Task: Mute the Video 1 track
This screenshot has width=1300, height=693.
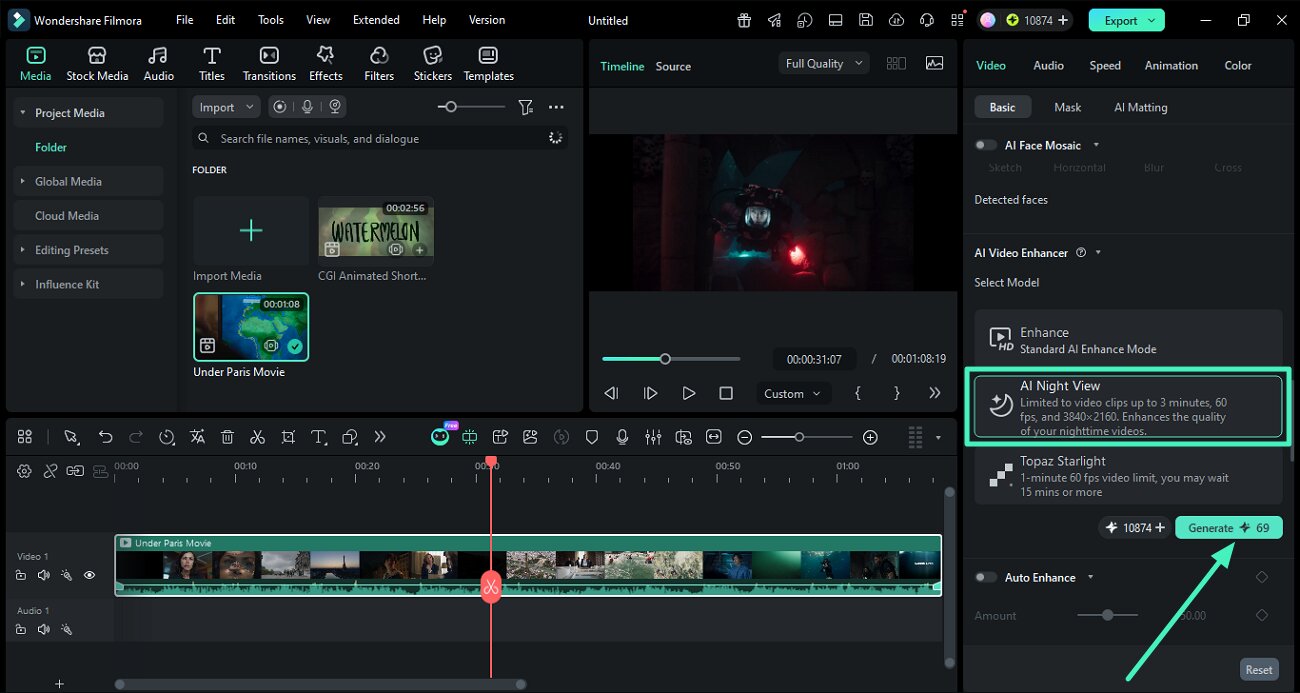Action: pyautogui.click(x=43, y=575)
